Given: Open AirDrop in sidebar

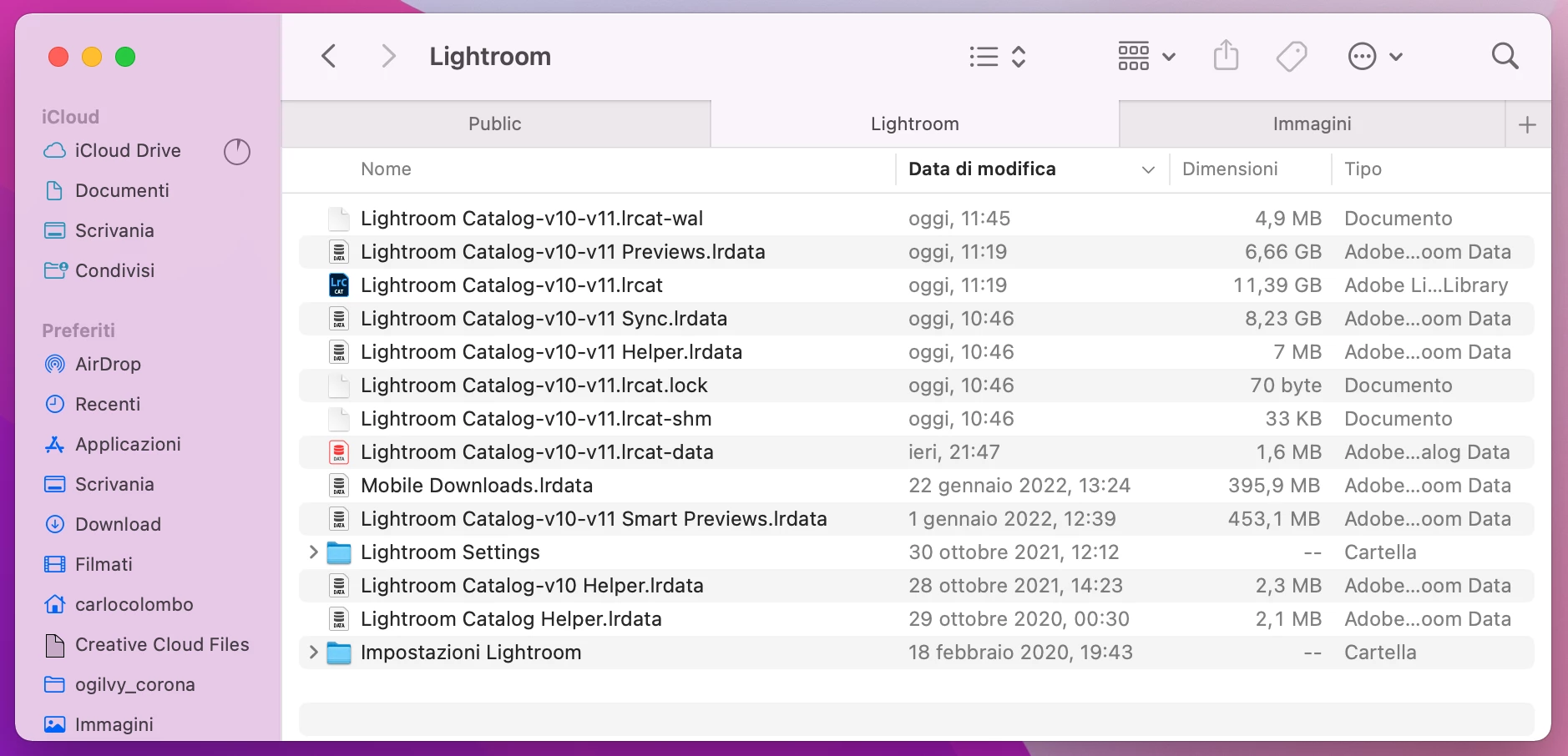Looking at the screenshot, I should pyautogui.click(x=108, y=364).
